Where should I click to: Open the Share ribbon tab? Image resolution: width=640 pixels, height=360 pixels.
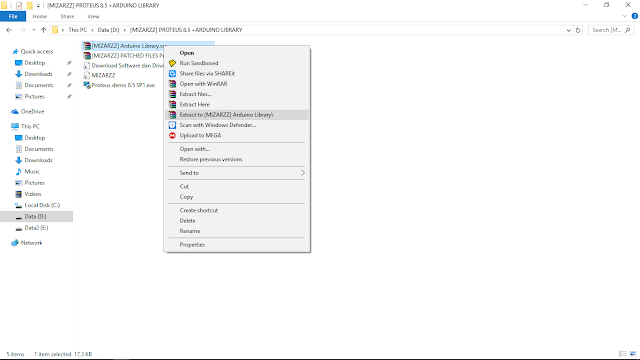tap(67, 16)
